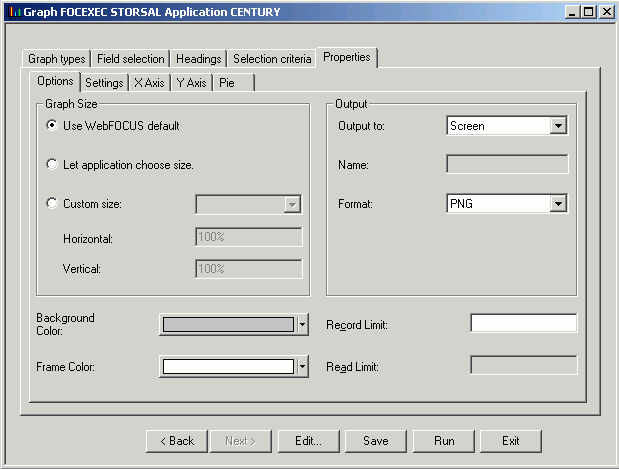
Task: Exit the graph assistant
Action: point(510,441)
